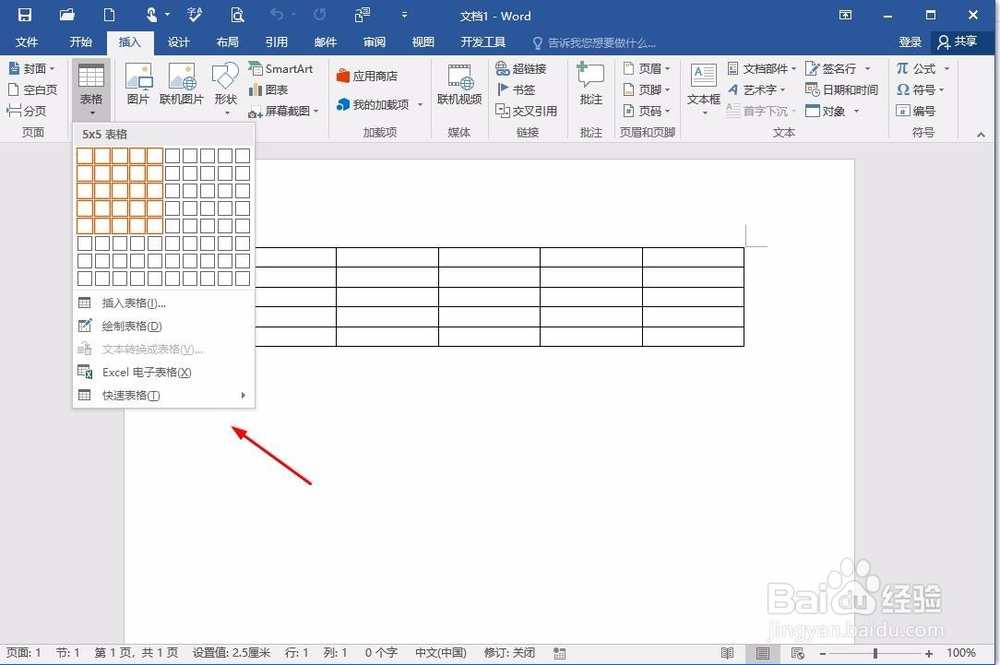This screenshot has width=1000, height=665.
Task: Switch to Print Layout view icon
Action: pyautogui.click(x=762, y=653)
